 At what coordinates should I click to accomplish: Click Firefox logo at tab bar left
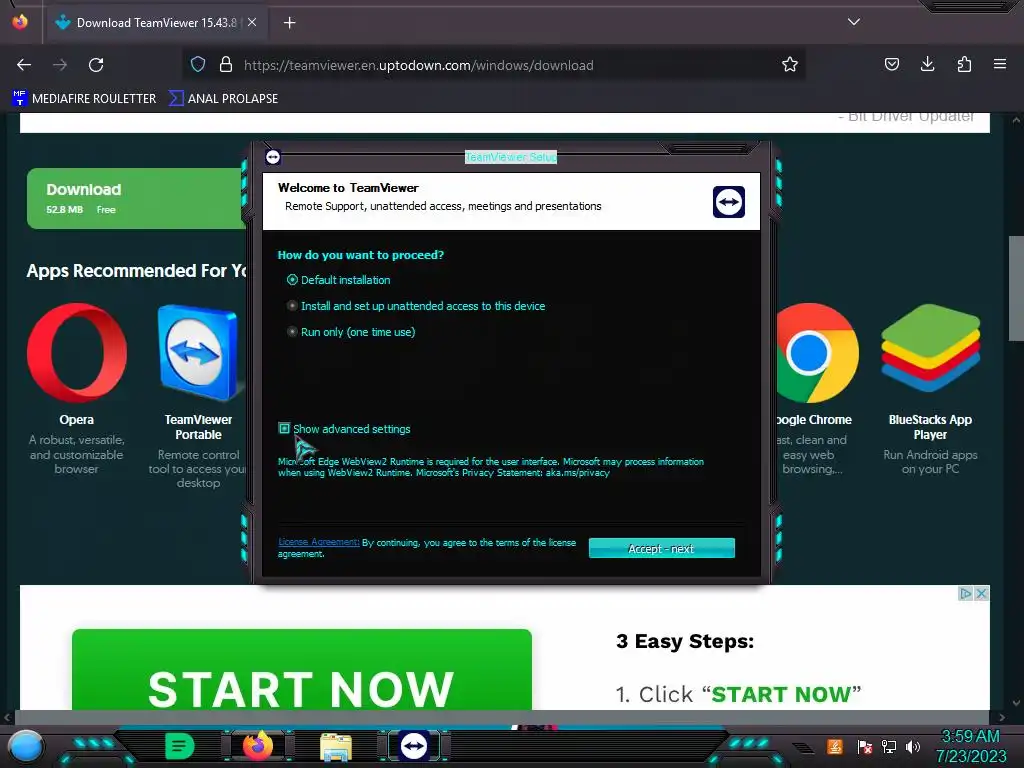click(20, 22)
